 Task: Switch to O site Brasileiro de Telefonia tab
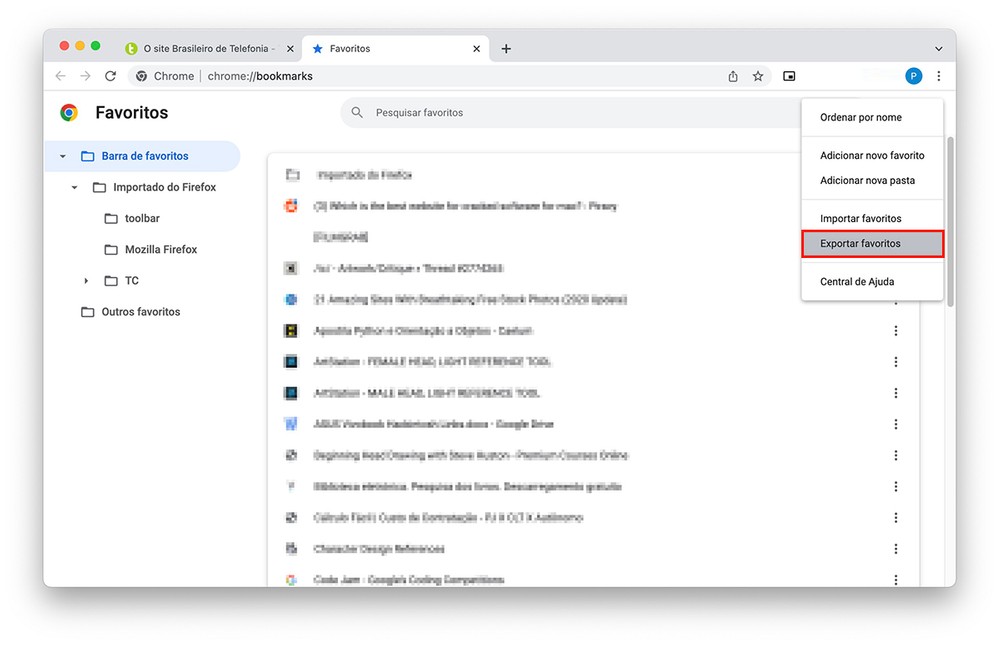(205, 48)
